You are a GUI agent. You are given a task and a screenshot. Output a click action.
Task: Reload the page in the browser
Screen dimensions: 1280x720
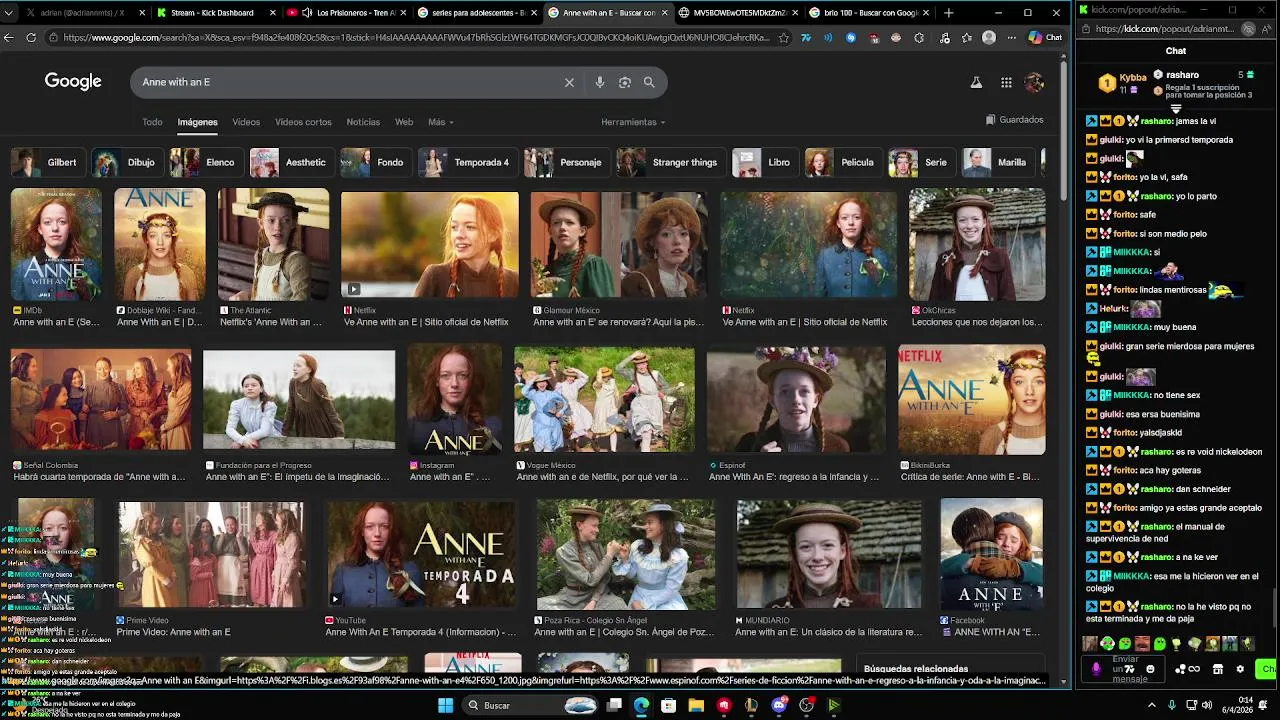(x=31, y=37)
